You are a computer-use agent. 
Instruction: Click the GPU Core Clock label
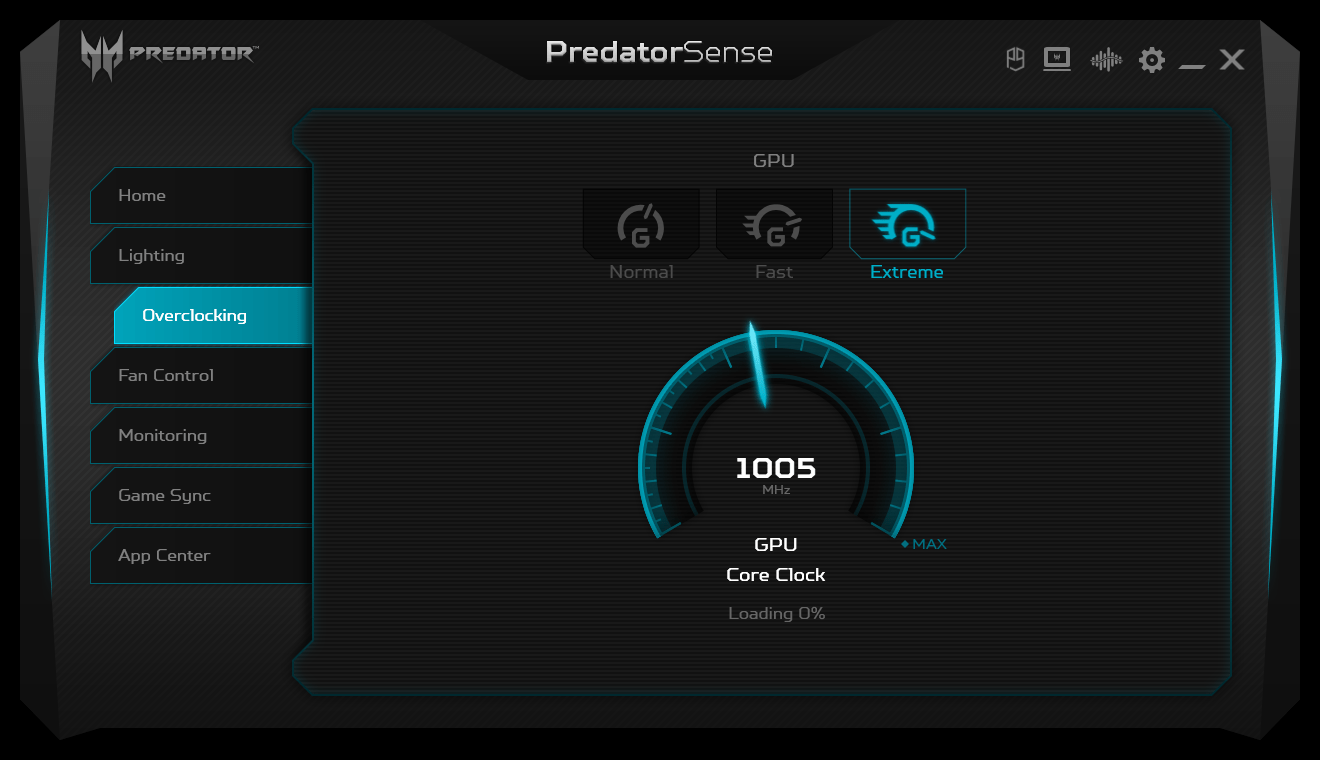776,560
